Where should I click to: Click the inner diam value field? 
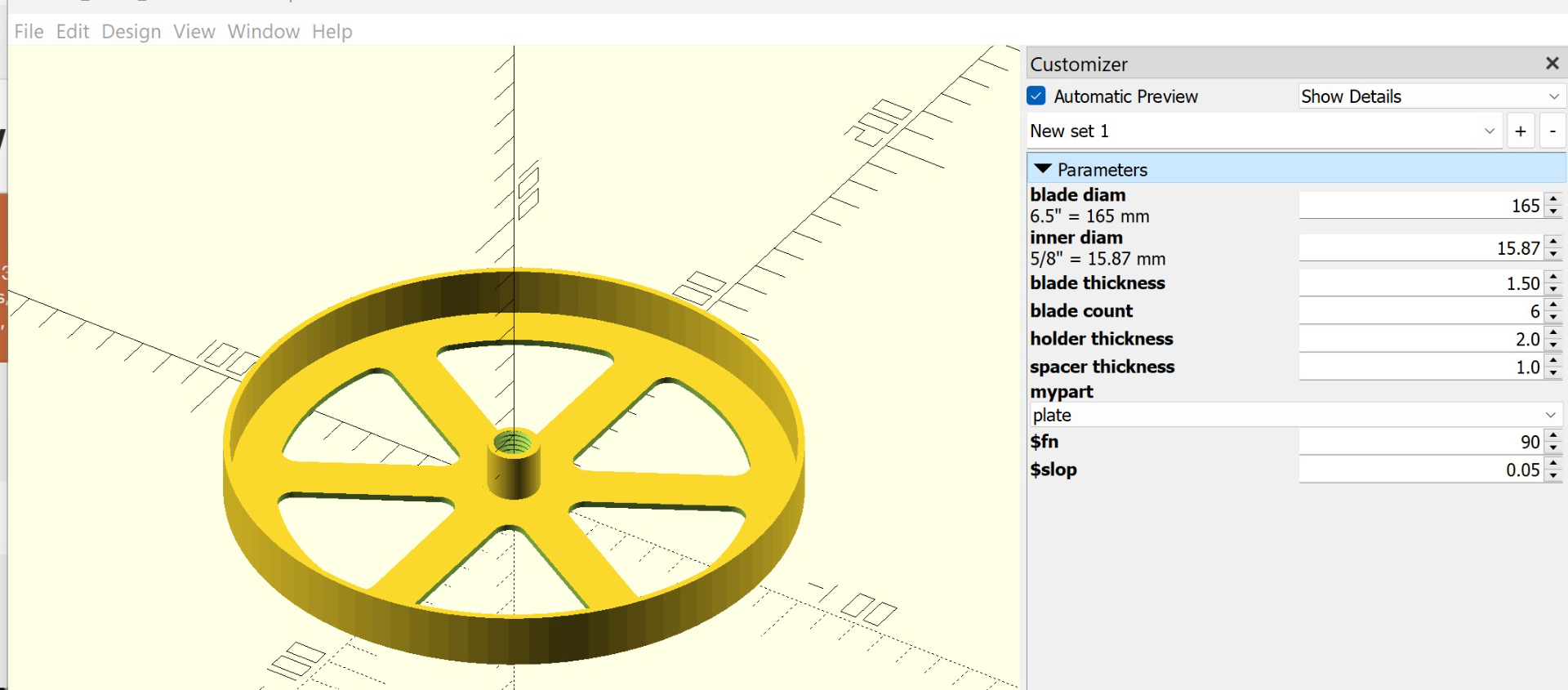pos(1422,248)
